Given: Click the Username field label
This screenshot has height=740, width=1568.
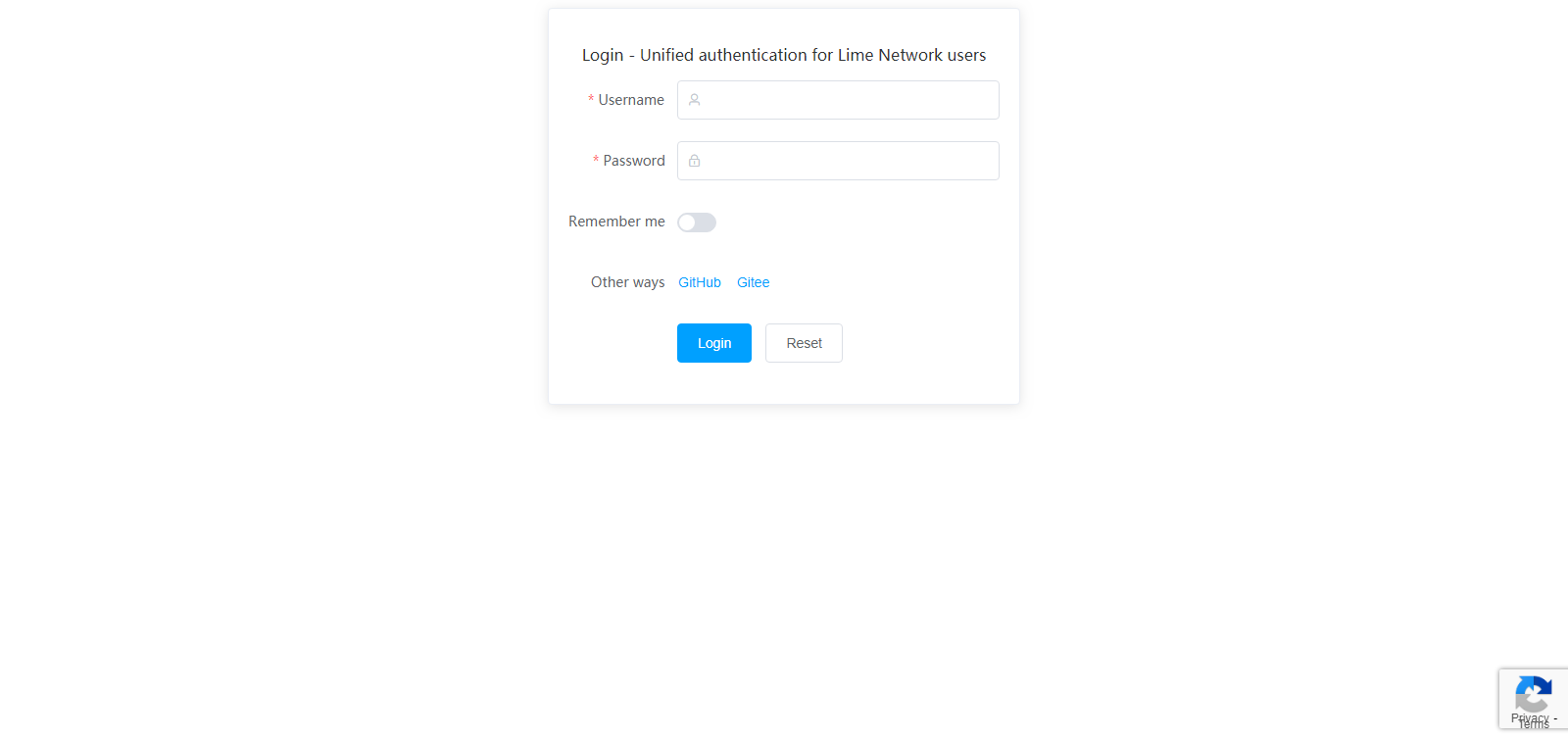Looking at the screenshot, I should click(x=631, y=100).
